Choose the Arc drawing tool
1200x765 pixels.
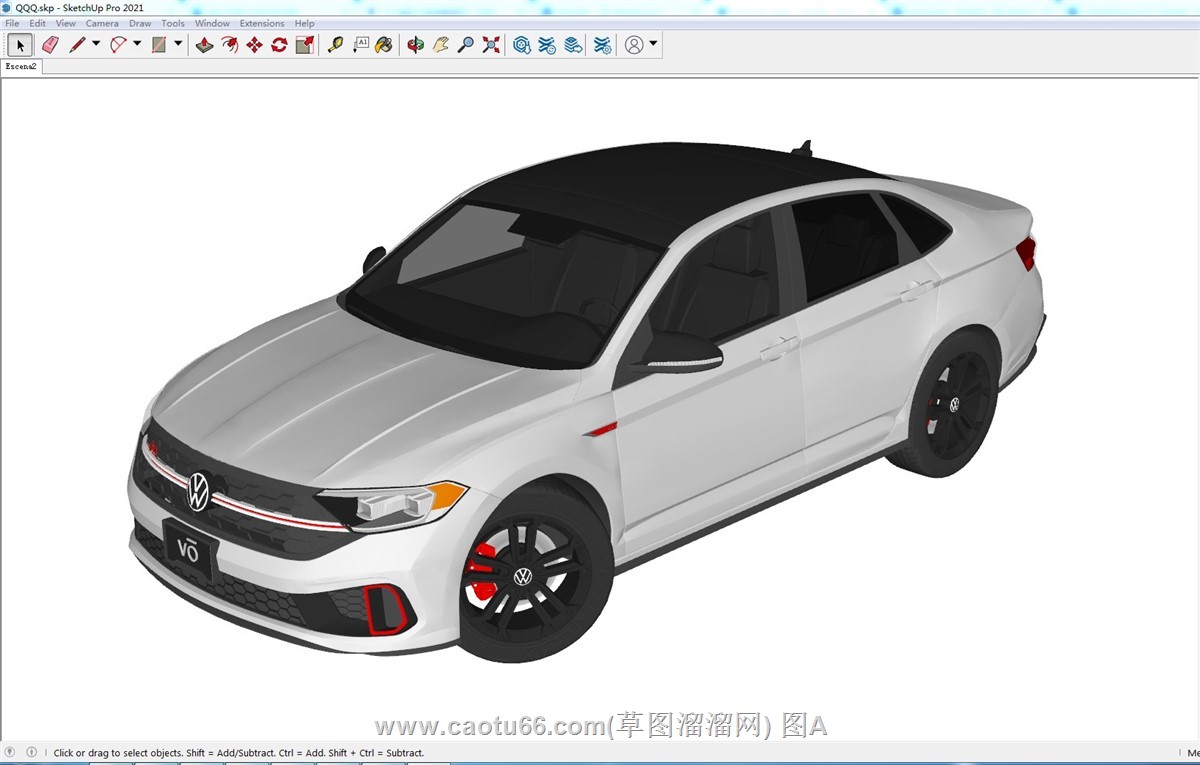(118, 45)
